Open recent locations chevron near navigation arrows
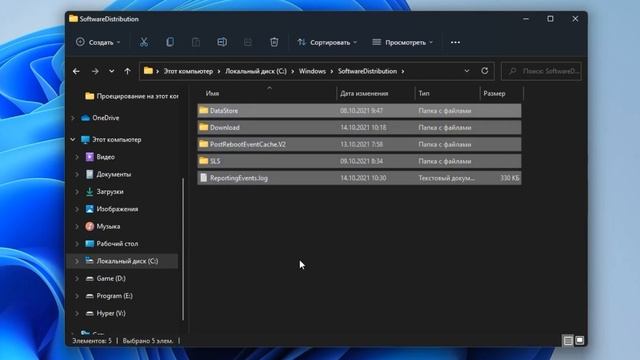Screen dimensions: 640x360 point(111,71)
